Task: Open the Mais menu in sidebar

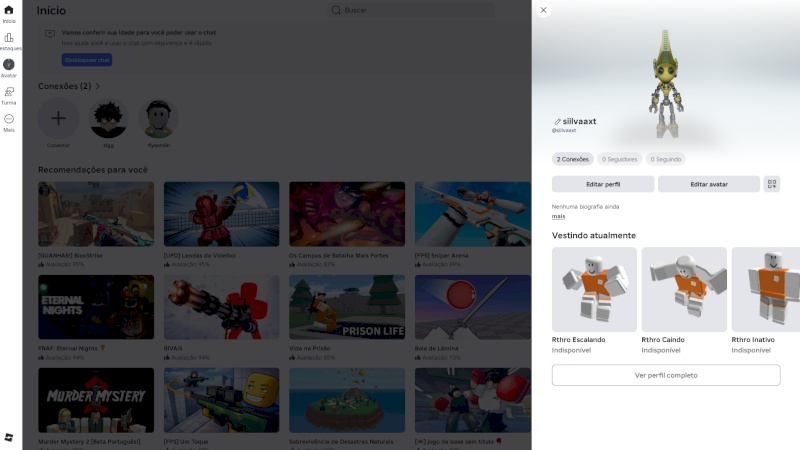Action: [x=9, y=121]
